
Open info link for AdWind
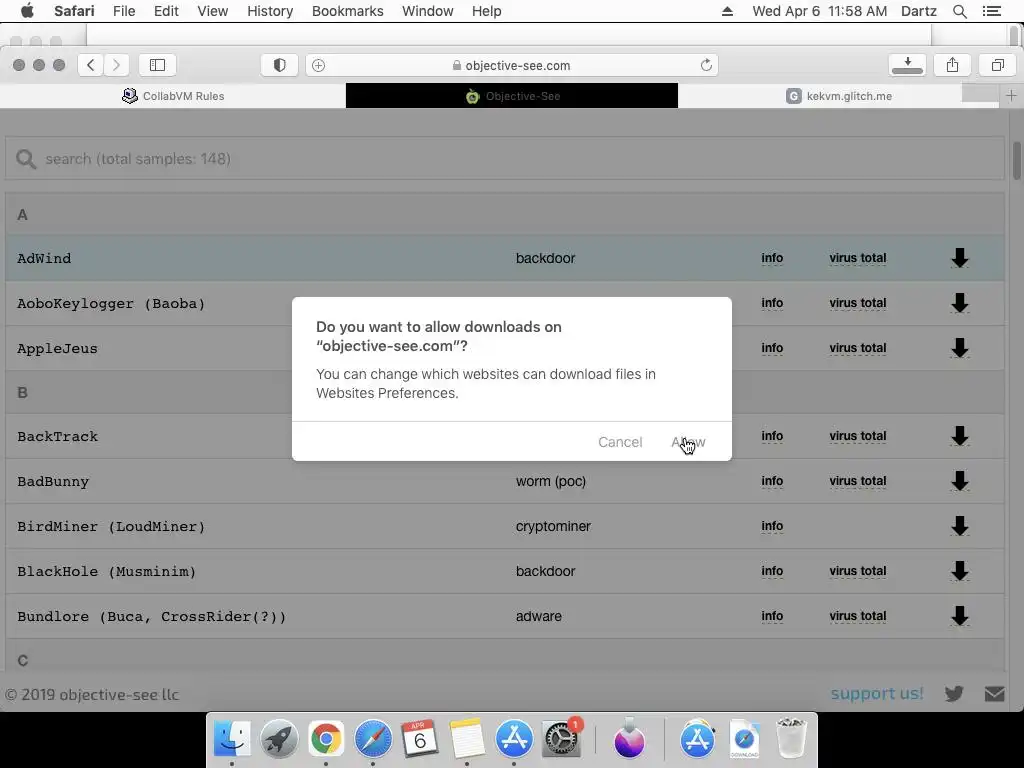click(x=772, y=258)
